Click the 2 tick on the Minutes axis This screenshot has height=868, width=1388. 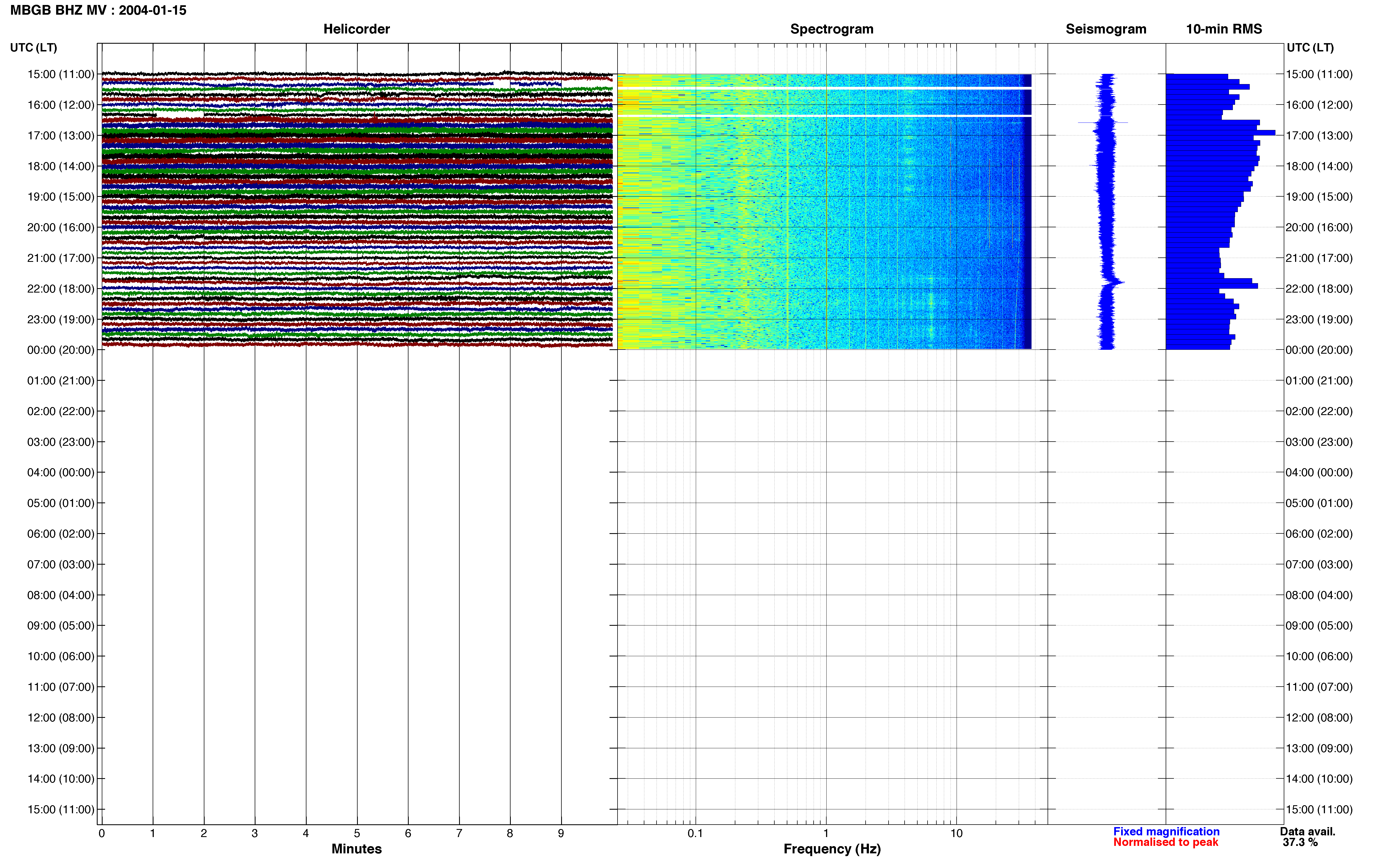(x=204, y=833)
